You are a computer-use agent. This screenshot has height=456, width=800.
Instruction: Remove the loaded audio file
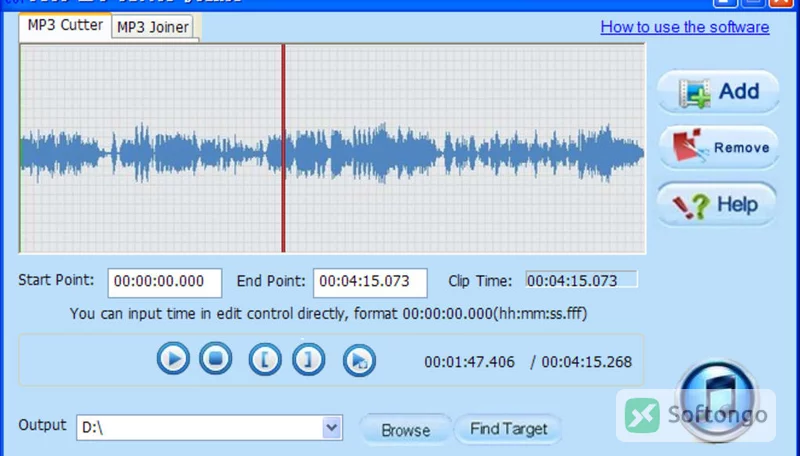click(718, 147)
